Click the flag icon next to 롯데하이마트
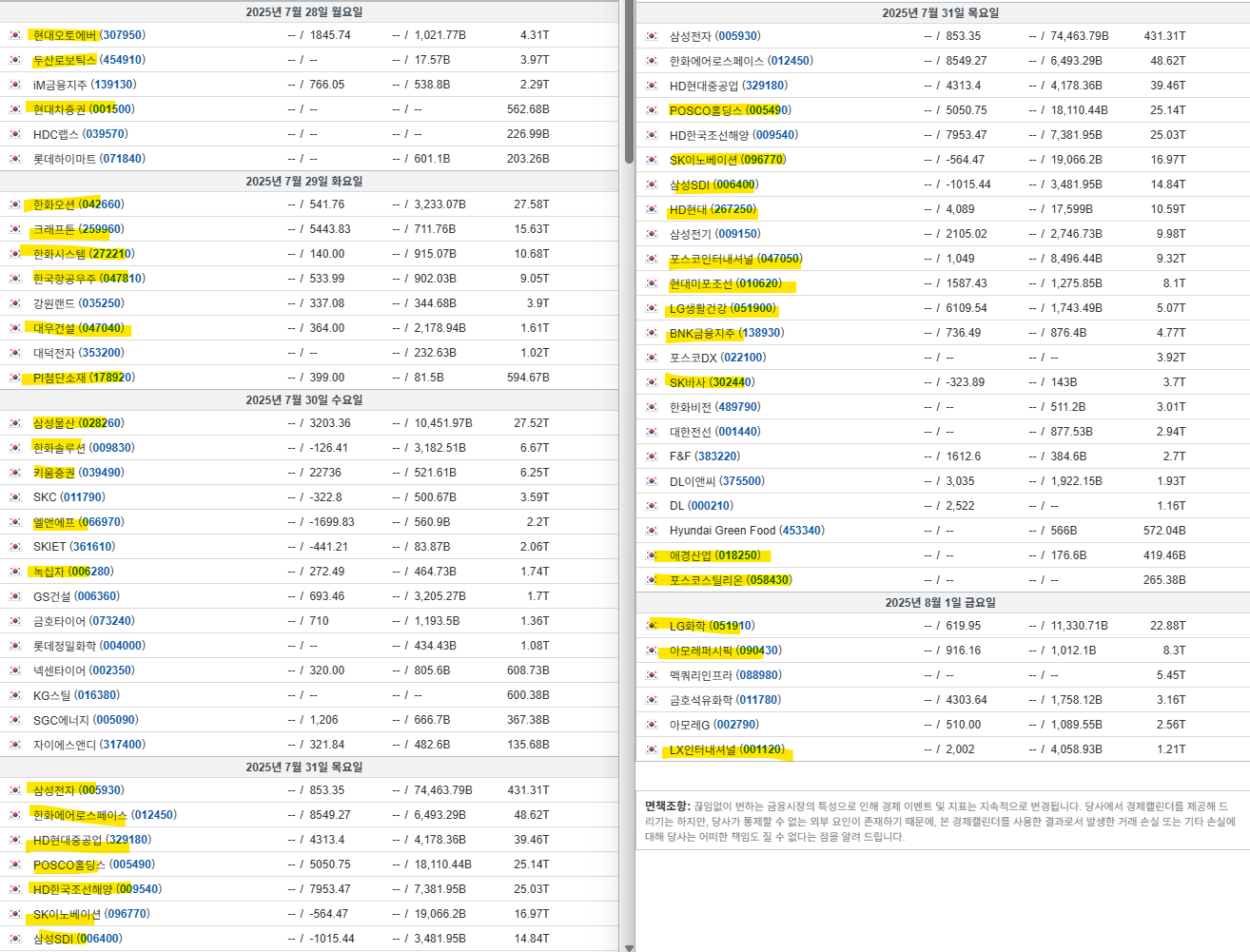Image resolution: width=1250 pixels, height=952 pixels. pyautogui.click(x=15, y=159)
